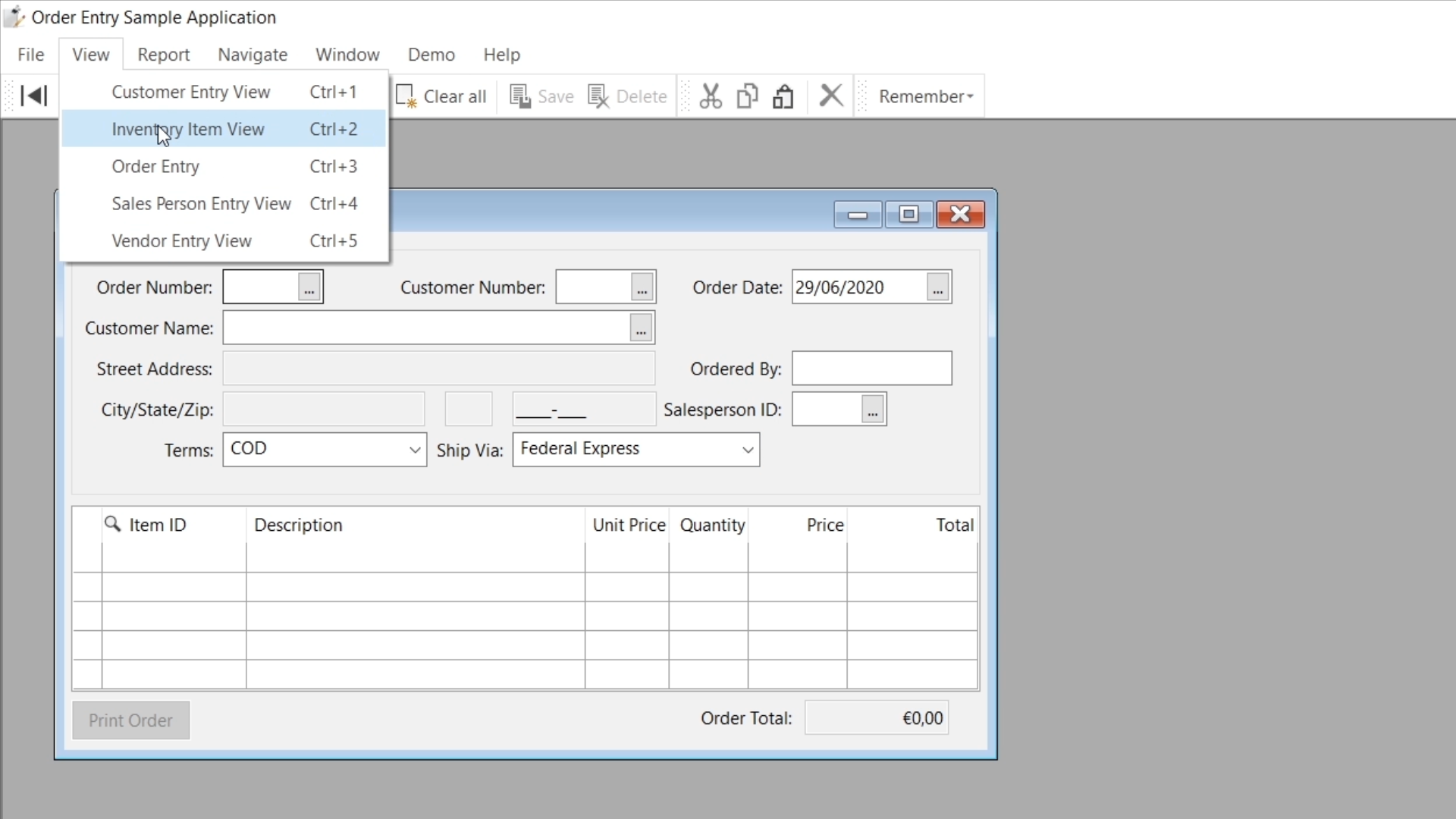Click inside the Ordered By field
Viewport: 1456px width, 819px height.
[871, 369]
